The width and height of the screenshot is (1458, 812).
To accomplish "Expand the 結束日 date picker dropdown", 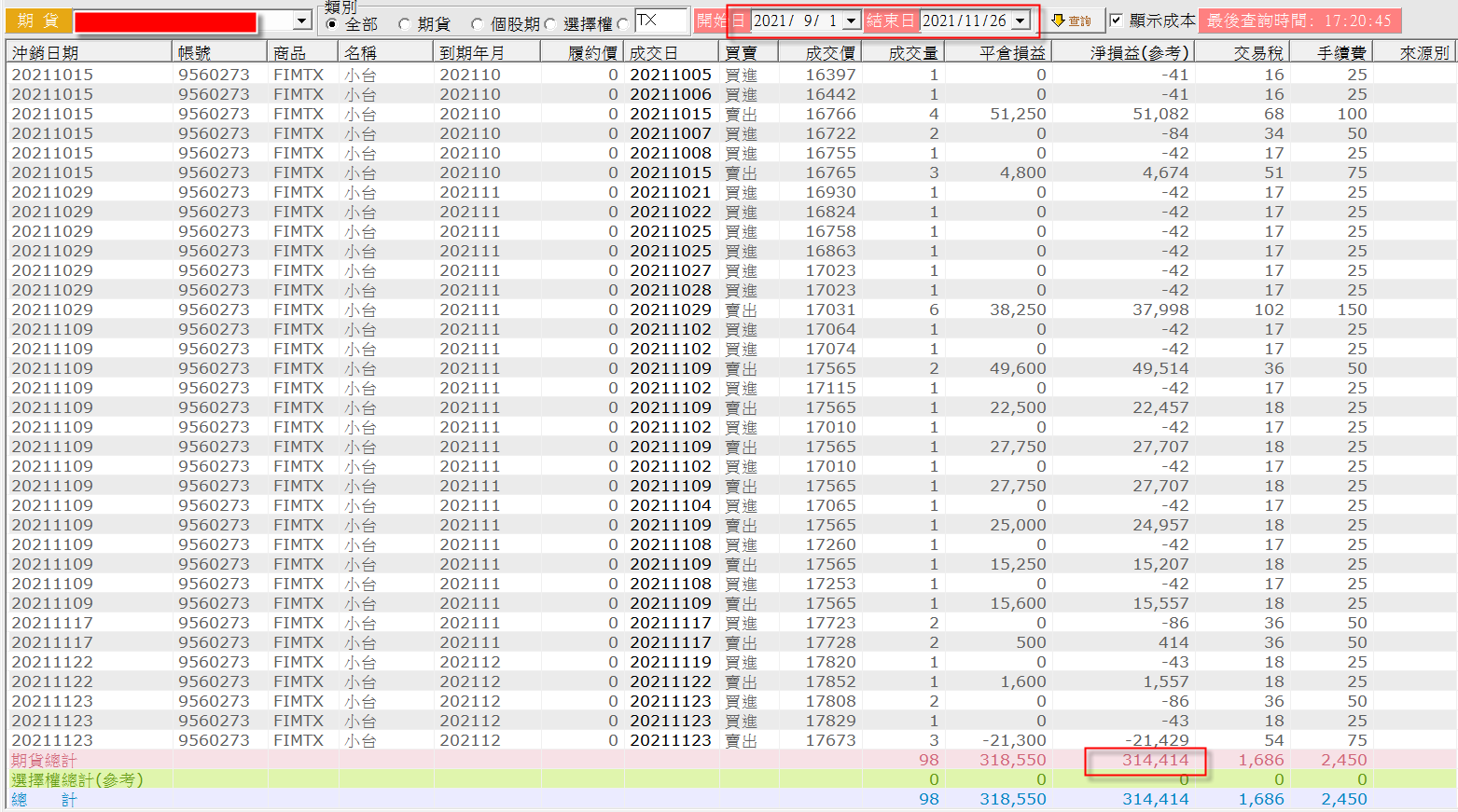I will [1021, 21].
